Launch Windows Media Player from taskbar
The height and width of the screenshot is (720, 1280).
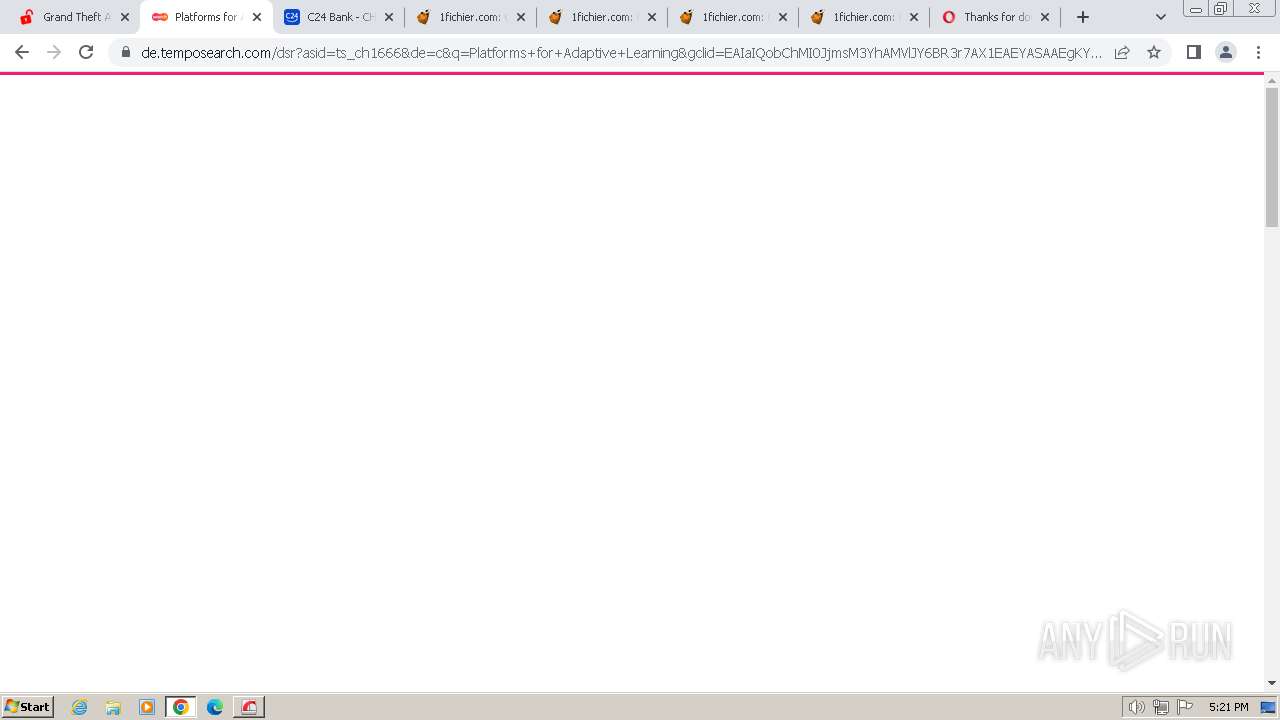(147, 707)
